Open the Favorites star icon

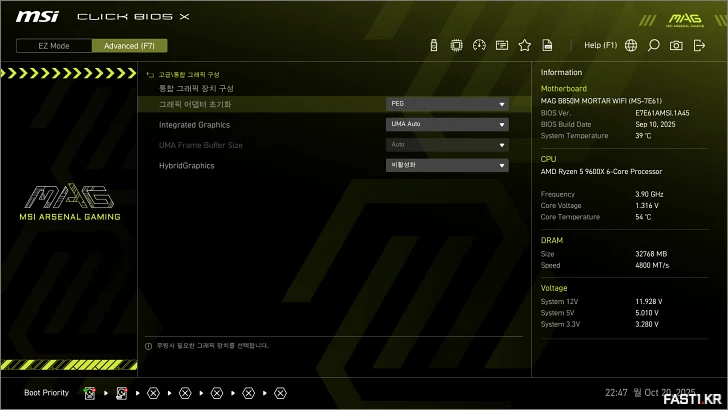pyautogui.click(x=525, y=46)
